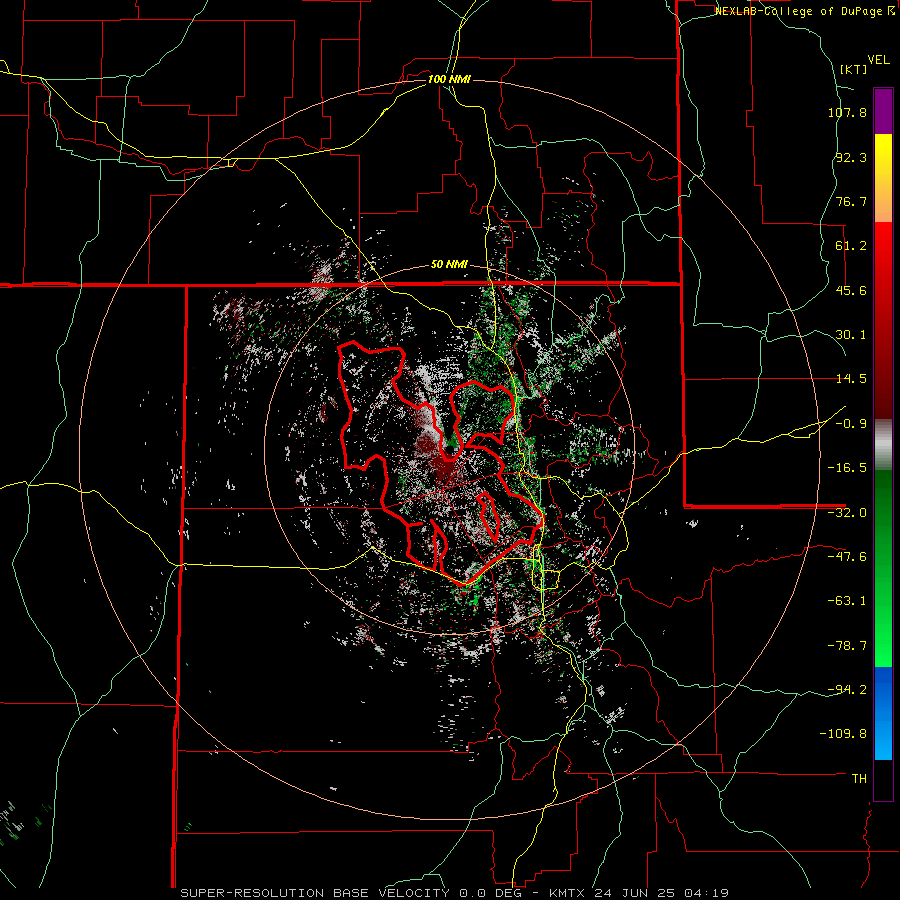Select the -0.9 velocity scale value
The image size is (900, 900).
tap(851, 424)
